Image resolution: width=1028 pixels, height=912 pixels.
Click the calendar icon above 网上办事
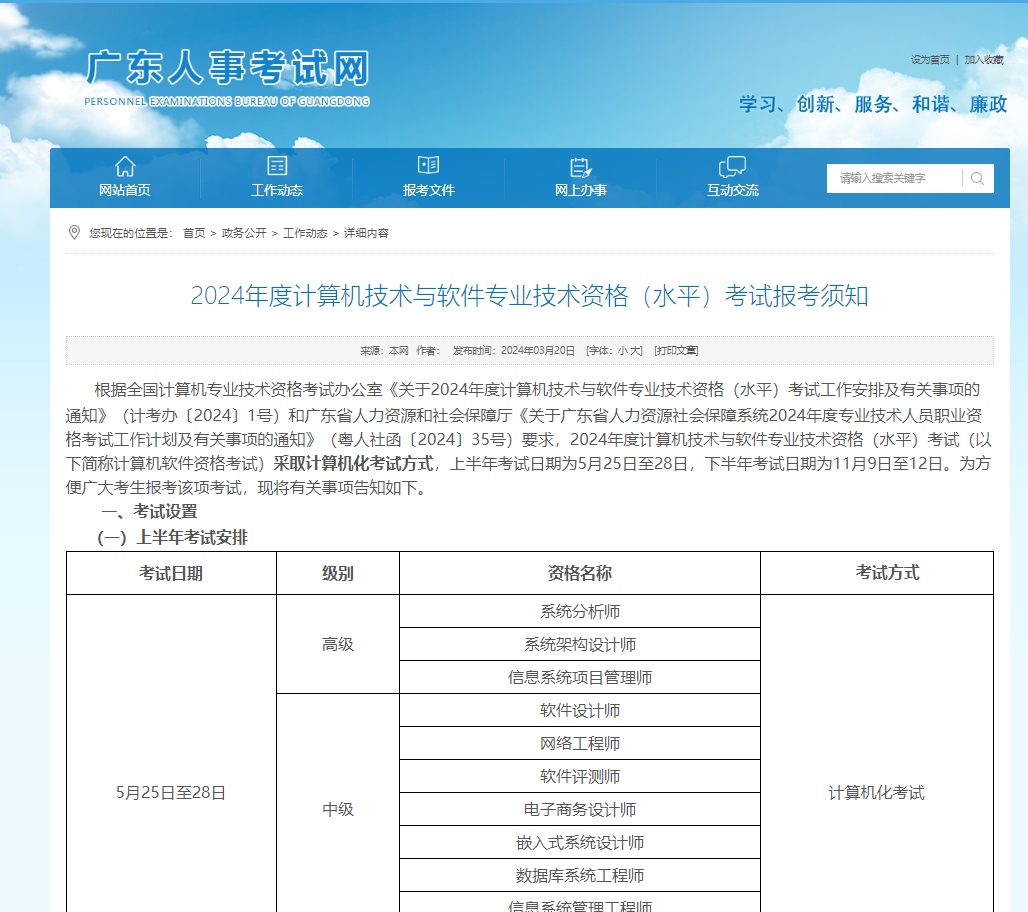[580, 165]
